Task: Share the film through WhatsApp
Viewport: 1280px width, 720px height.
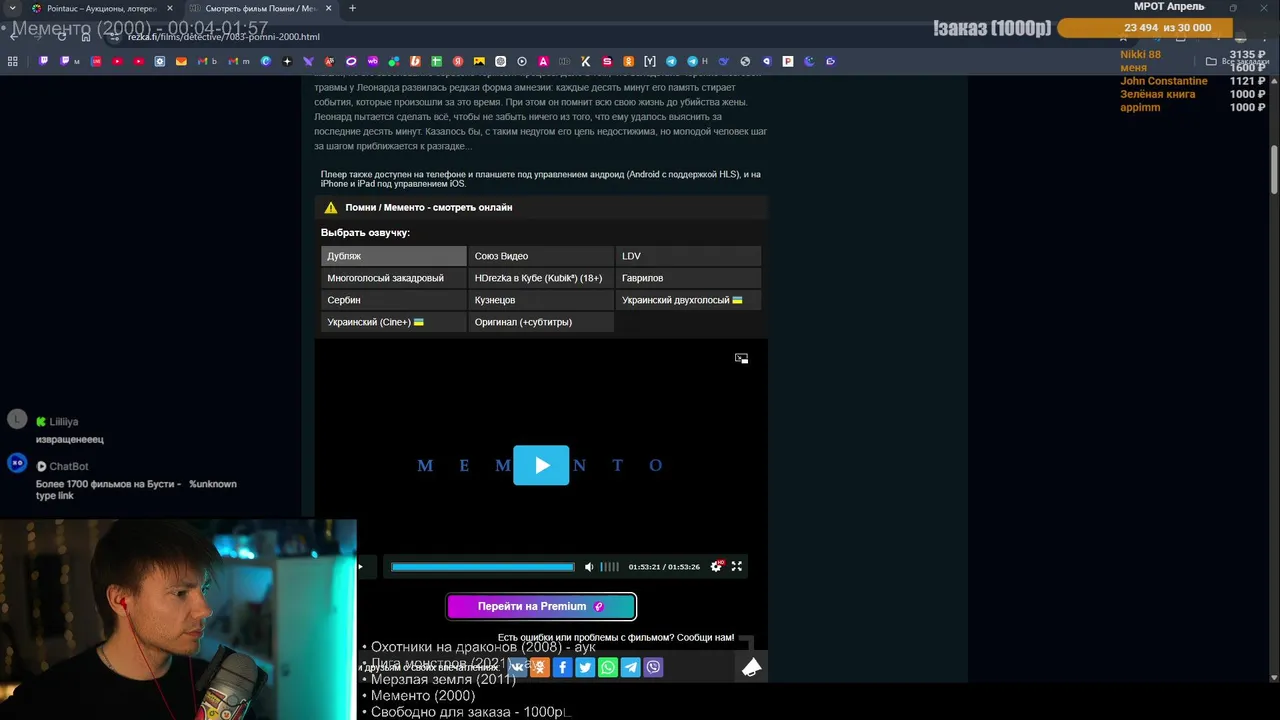Action: coord(608,667)
